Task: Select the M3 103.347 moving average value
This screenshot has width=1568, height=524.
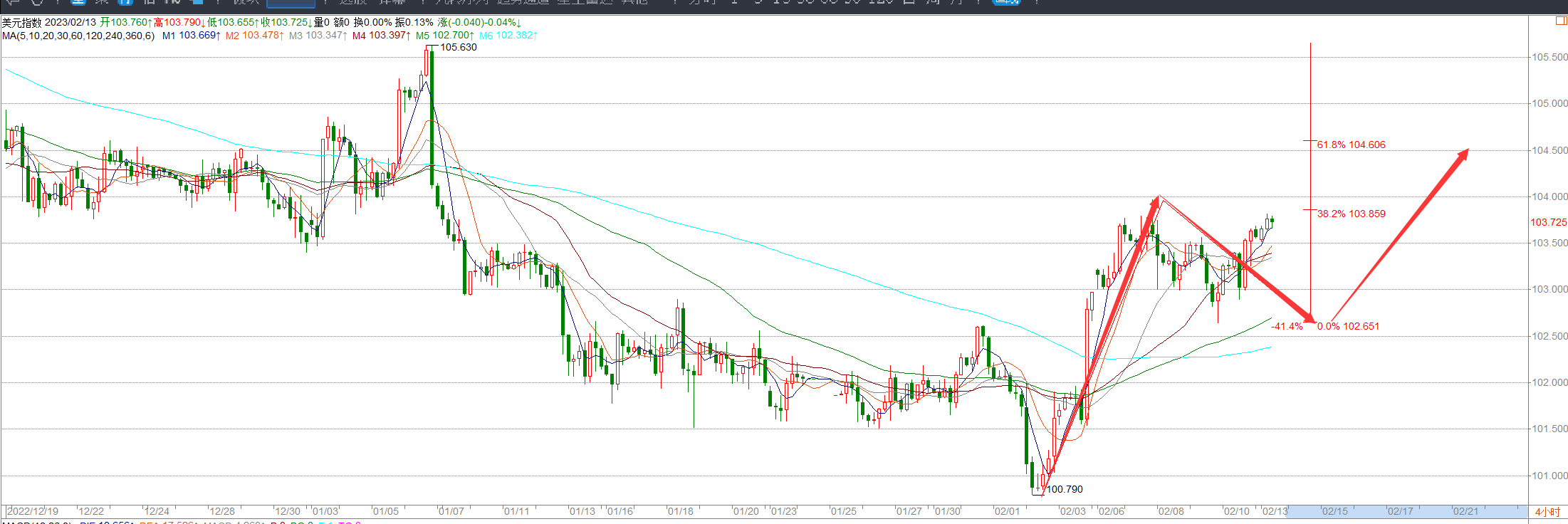Action: (x=318, y=35)
